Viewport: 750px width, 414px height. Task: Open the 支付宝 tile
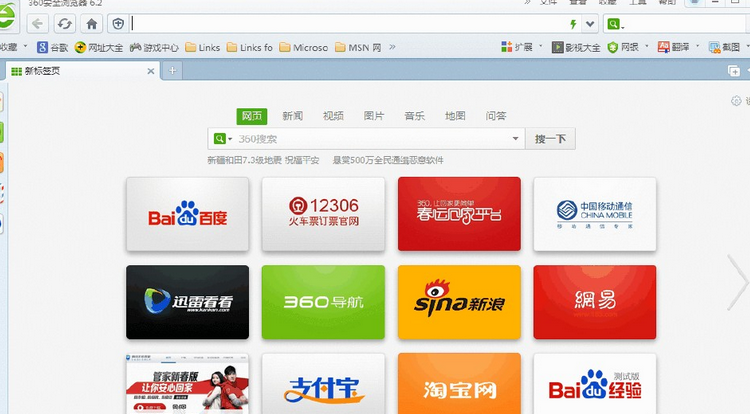323,384
